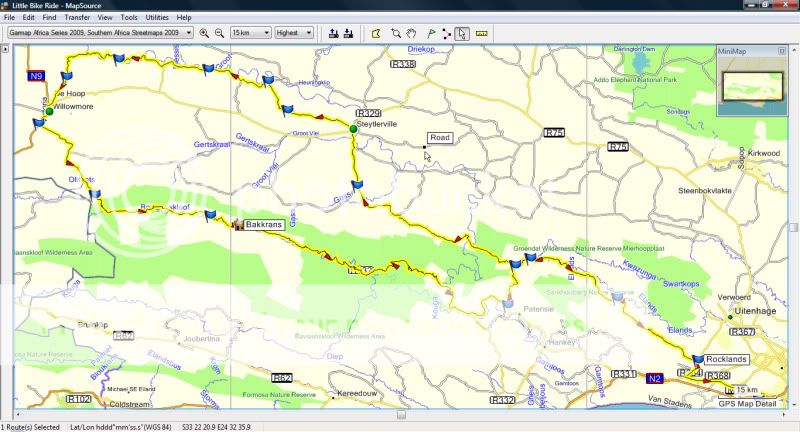Open the Edit menu
This screenshot has width=800, height=432.
pyautogui.click(x=29, y=17)
